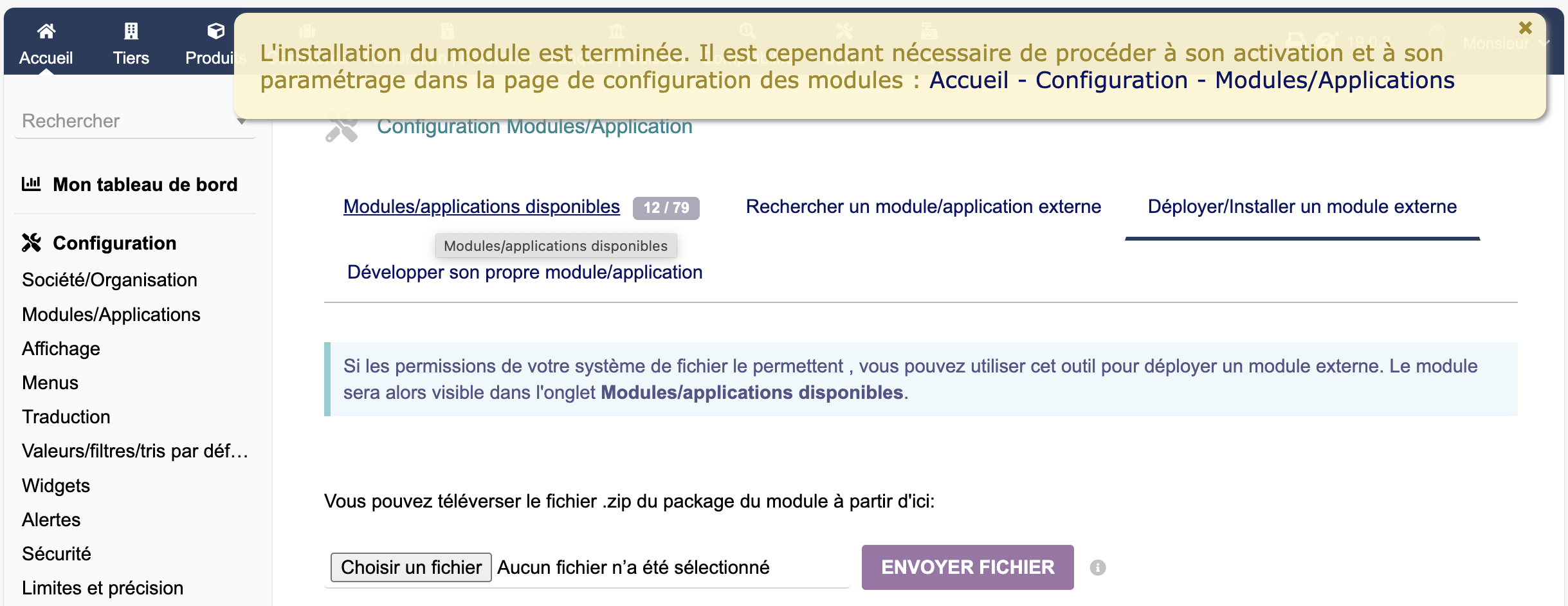Screen dimensions: 1568x606
Task: Click the ENVOYER FICHIER button
Action: tap(967, 567)
